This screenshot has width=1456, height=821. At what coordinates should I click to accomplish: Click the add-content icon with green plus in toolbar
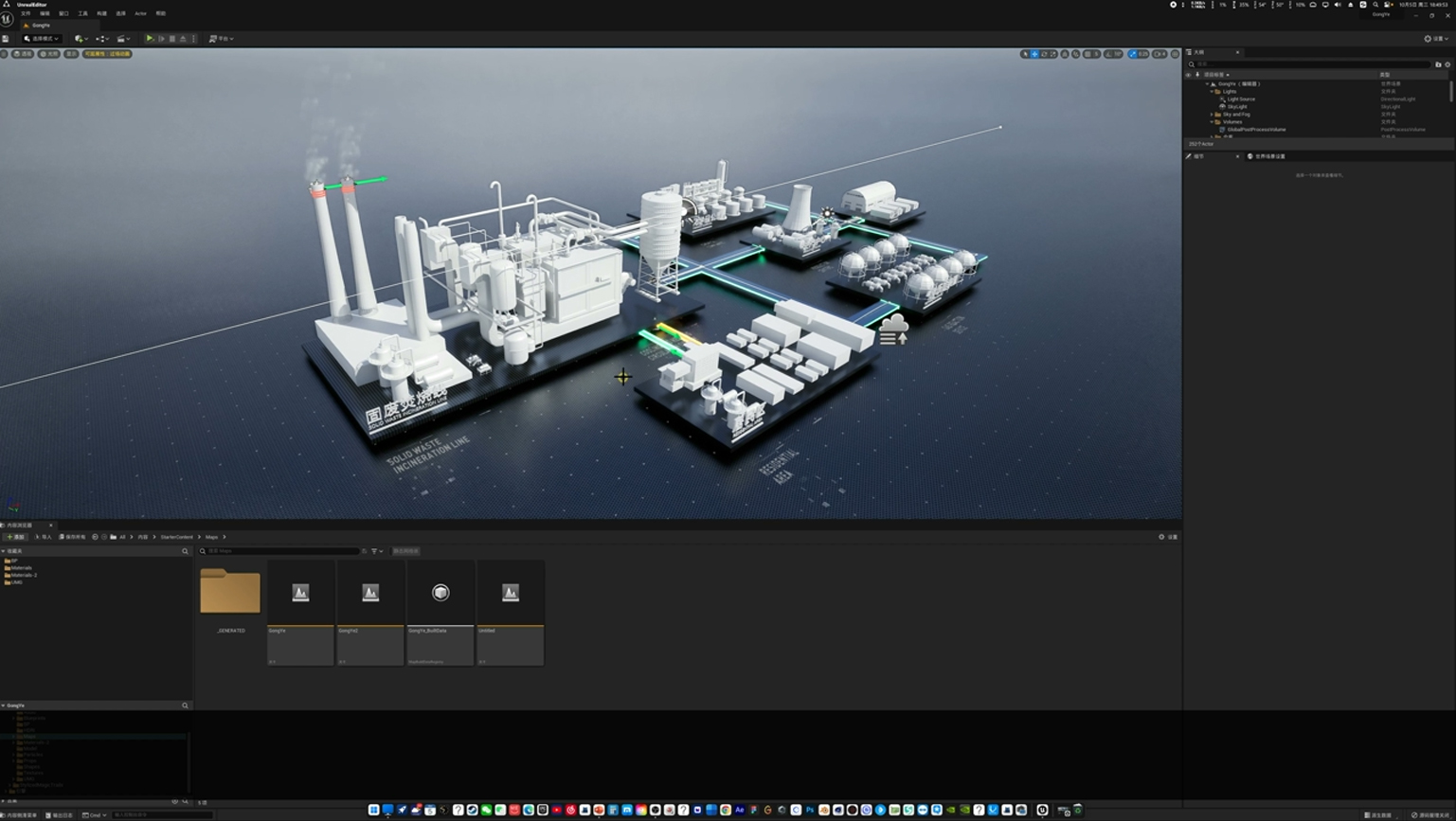pyautogui.click(x=81, y=39)
